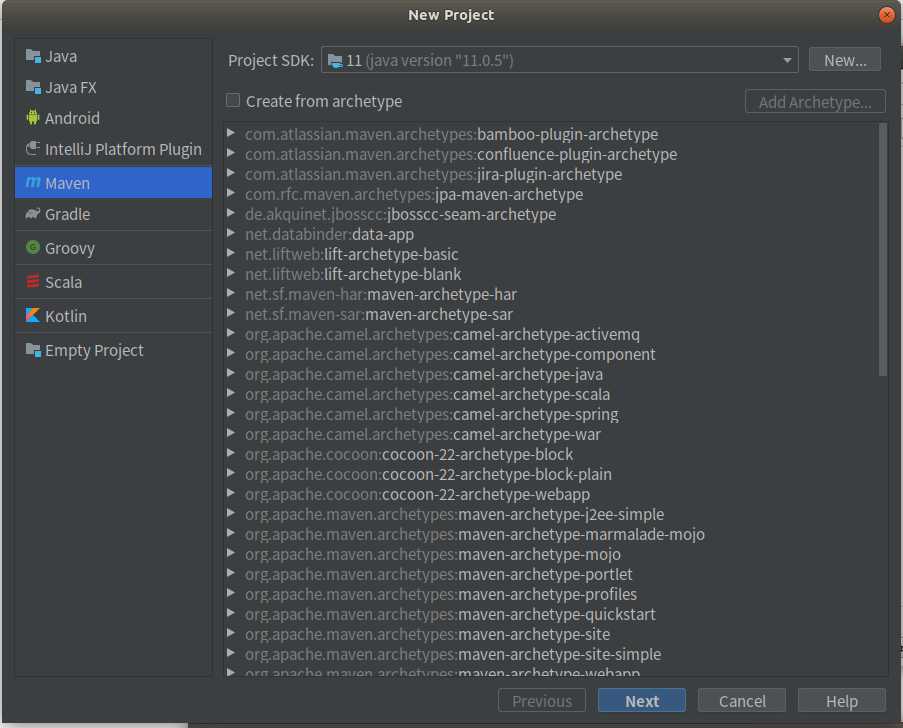Select Java in project type list
The height and width of the screenshot is (728, 903).
click(x=113, y=56)
